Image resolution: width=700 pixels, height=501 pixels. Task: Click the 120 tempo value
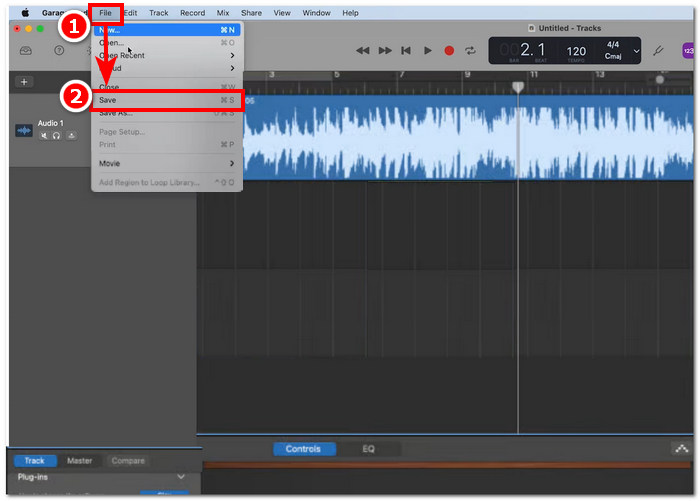576,51
